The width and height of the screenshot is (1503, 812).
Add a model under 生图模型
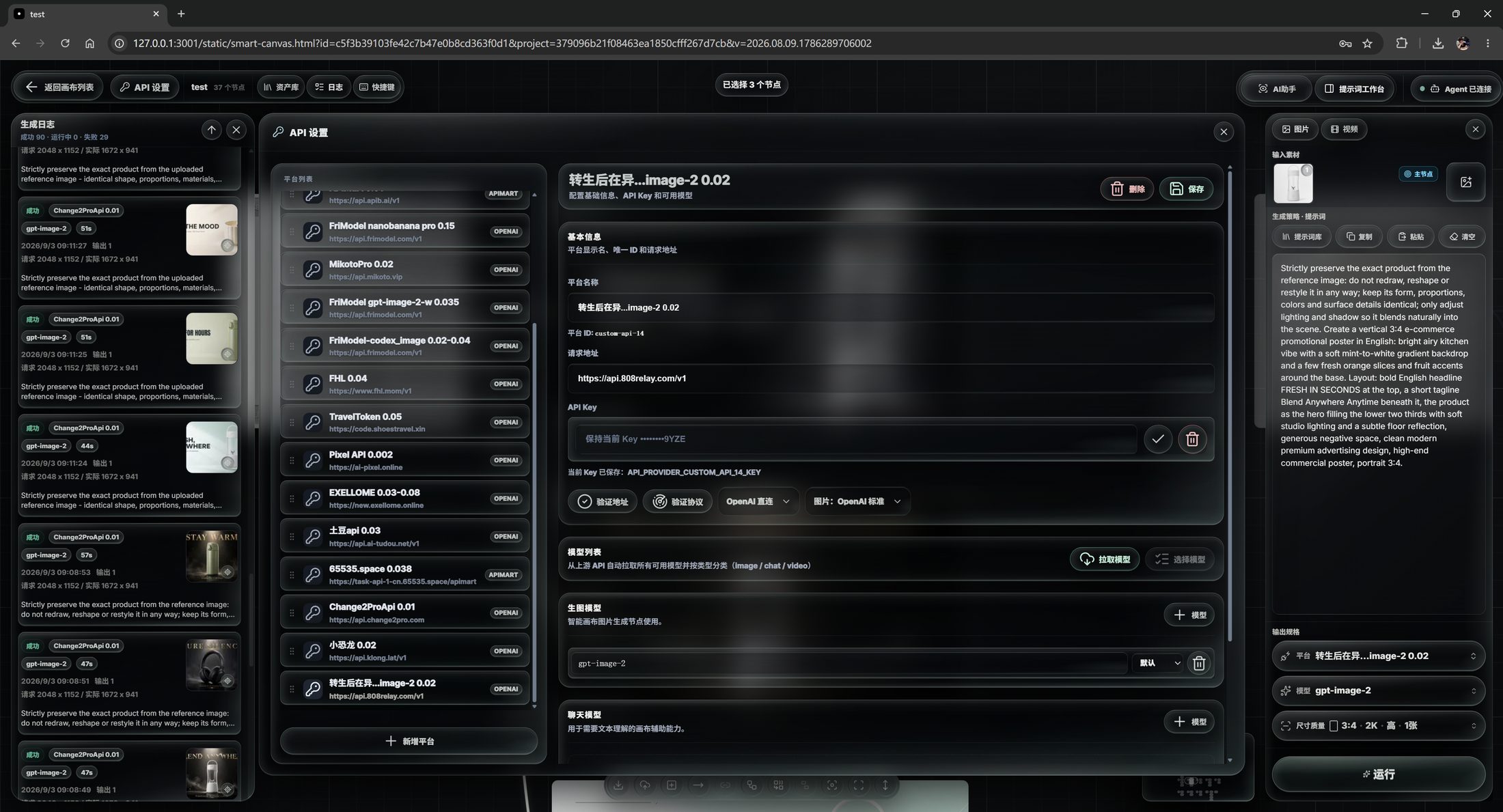coord(1189,615)
